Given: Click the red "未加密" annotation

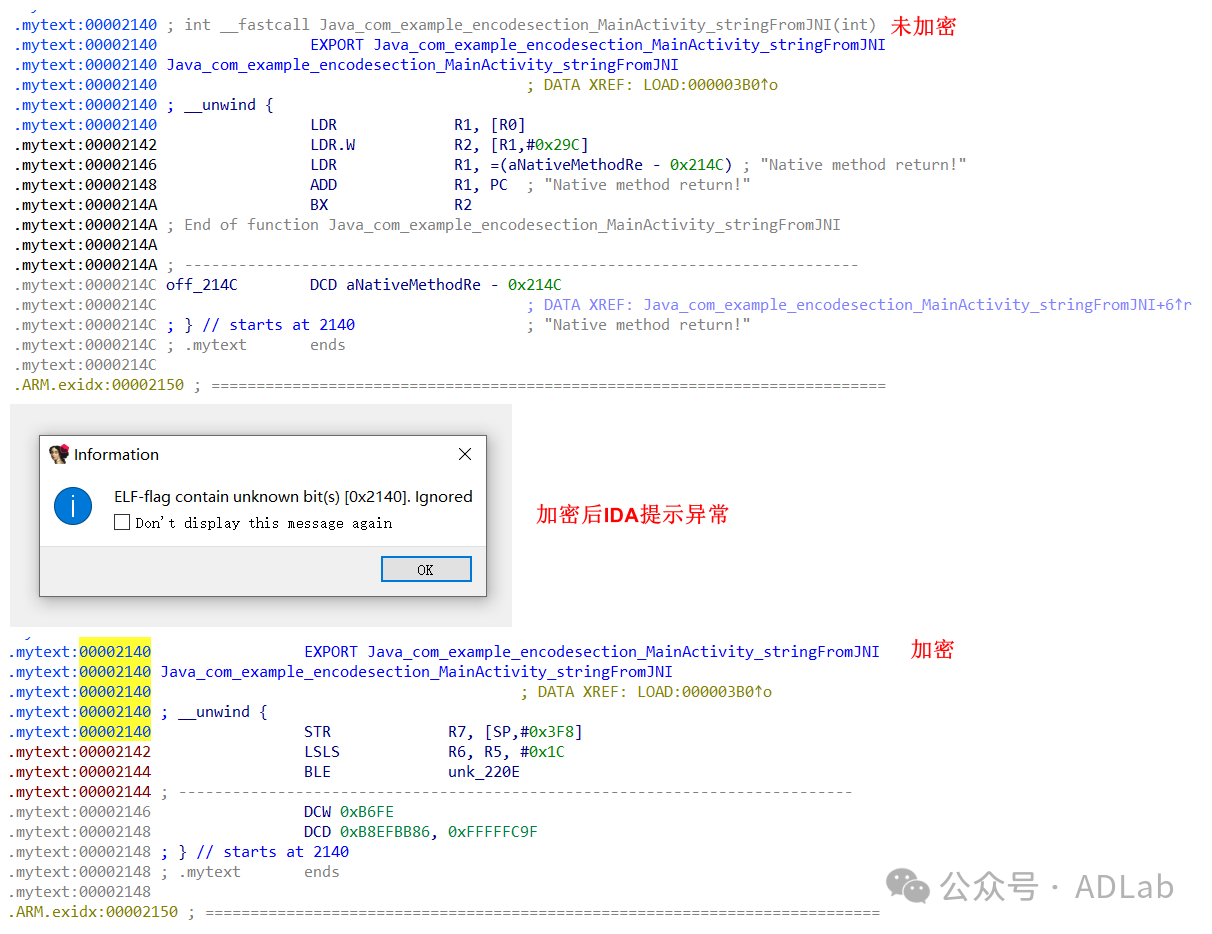Looking at the screenshot, I should [x=922, y=27].
